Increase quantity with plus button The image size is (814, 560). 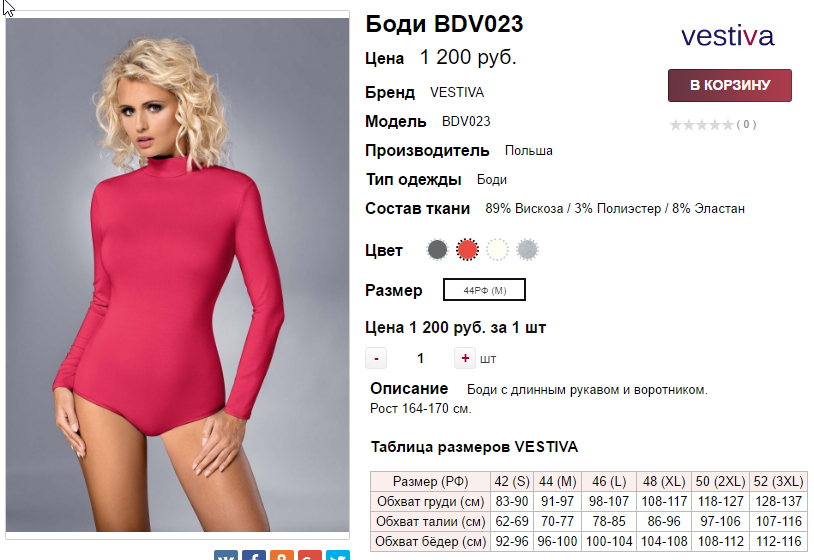465,358
